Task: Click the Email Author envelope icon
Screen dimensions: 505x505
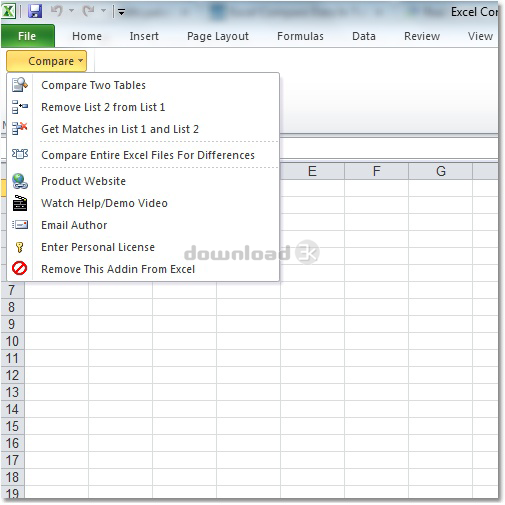Action: click(x=20, y=225)
